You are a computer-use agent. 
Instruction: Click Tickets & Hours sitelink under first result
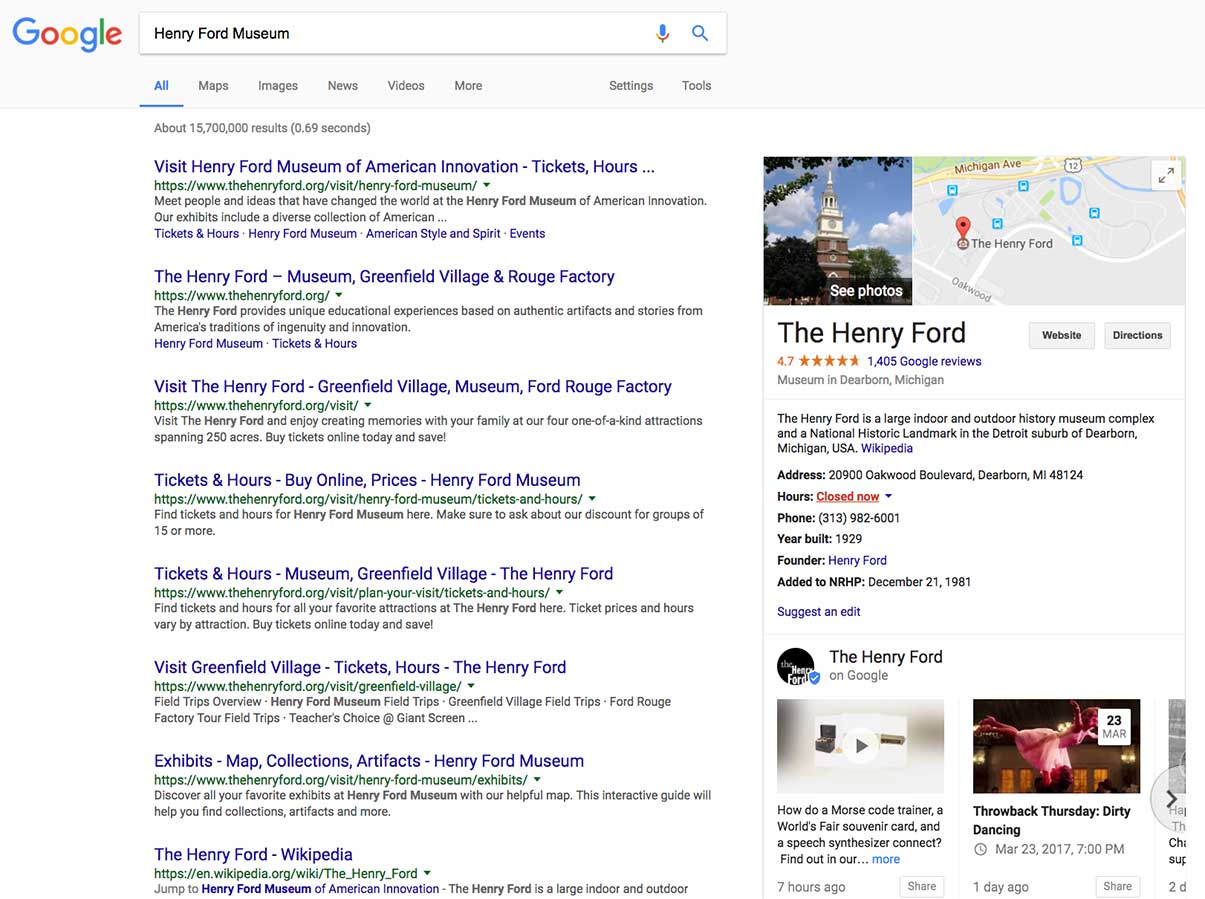[196, 234]
